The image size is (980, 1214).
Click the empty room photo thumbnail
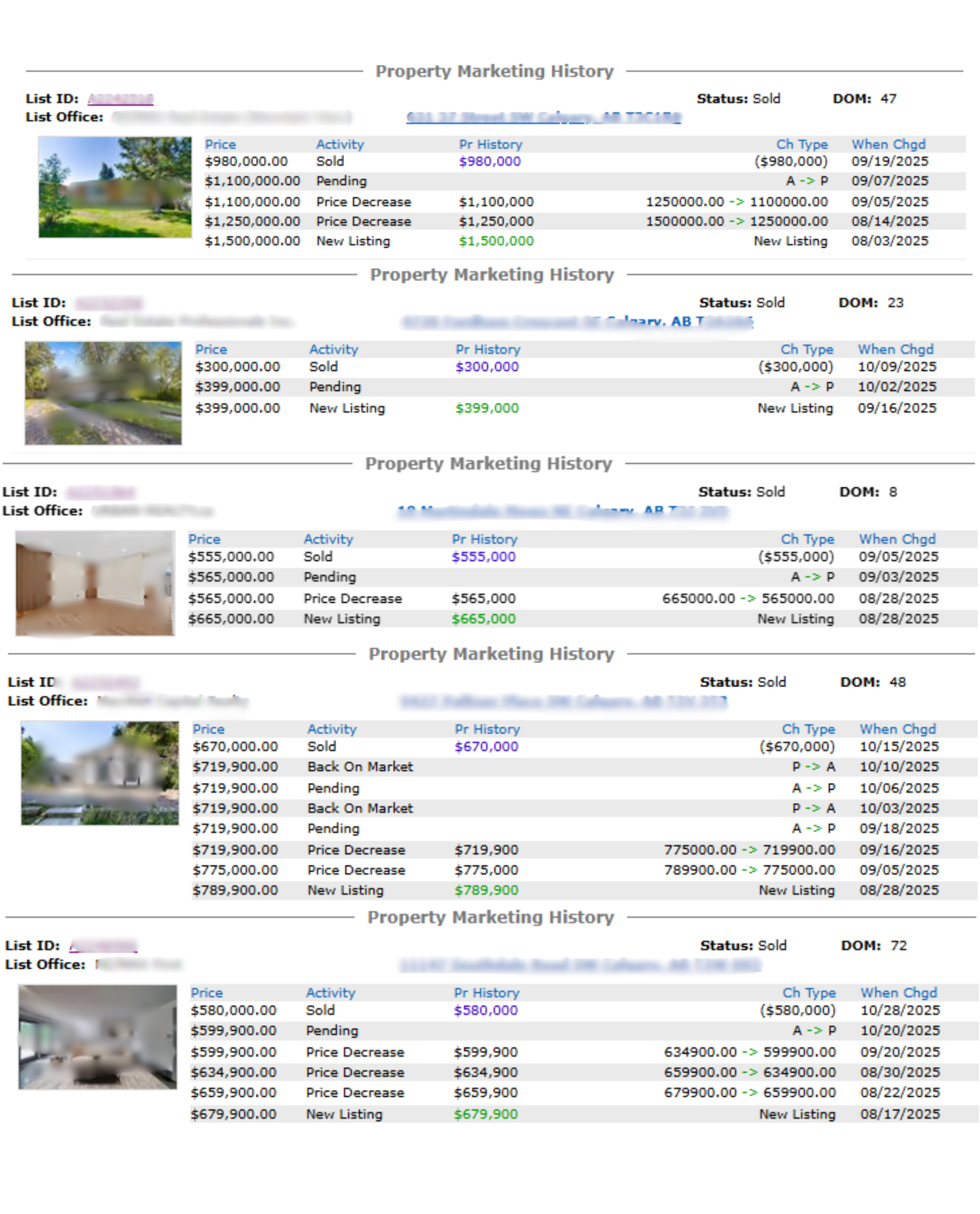tap(95, 583)
